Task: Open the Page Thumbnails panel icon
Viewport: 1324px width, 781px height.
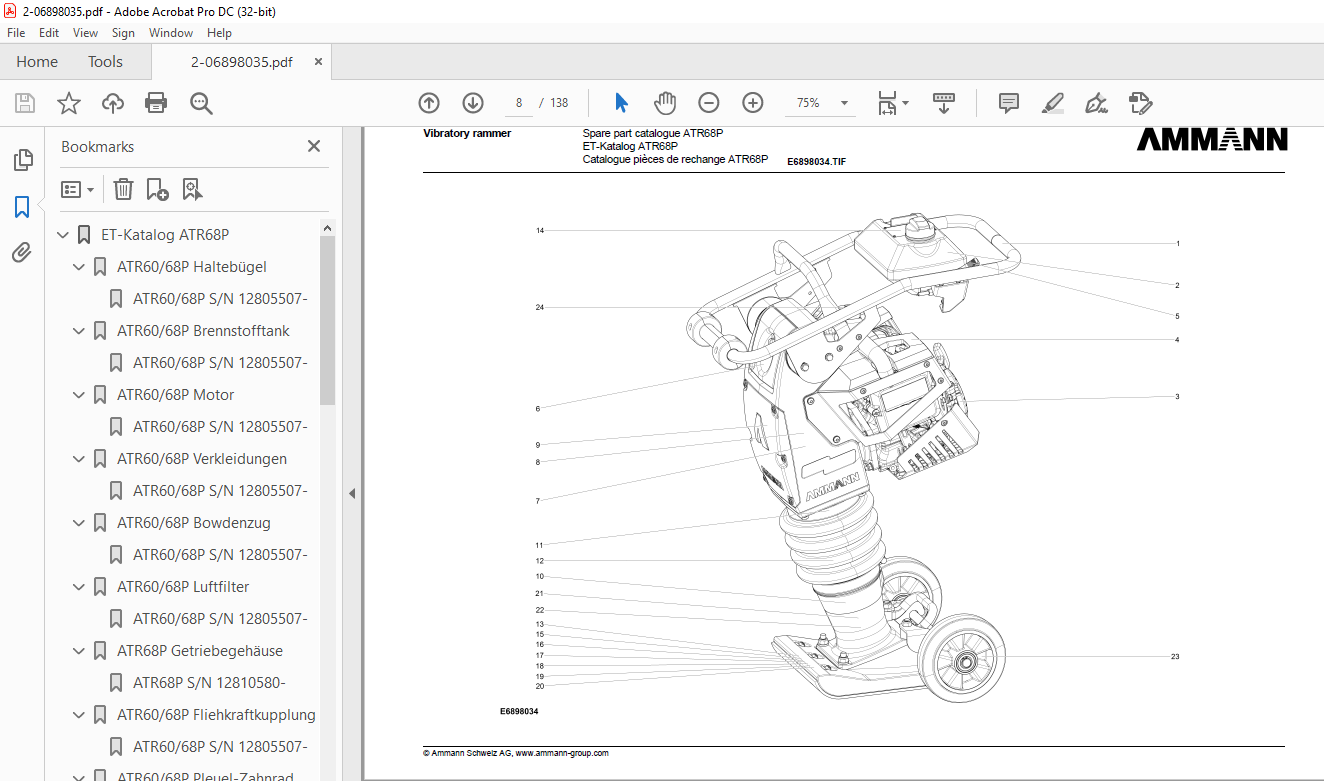Action: (x=22, y=160)
